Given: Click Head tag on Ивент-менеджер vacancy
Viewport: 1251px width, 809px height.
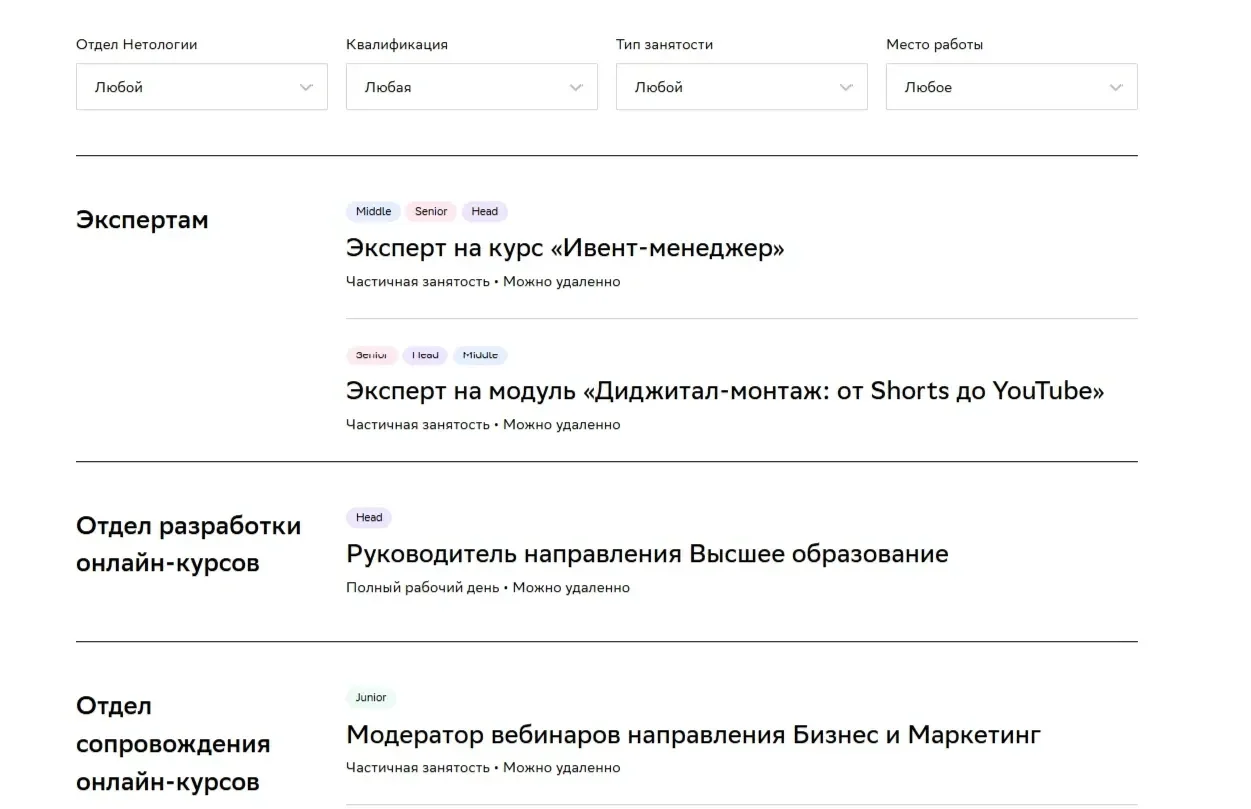Looking at the screenshot, I should (485, 211).
